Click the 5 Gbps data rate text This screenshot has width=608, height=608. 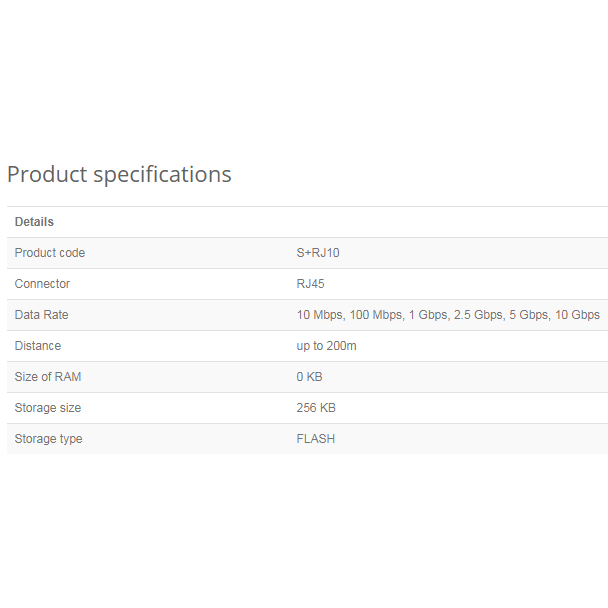[530, 315]
